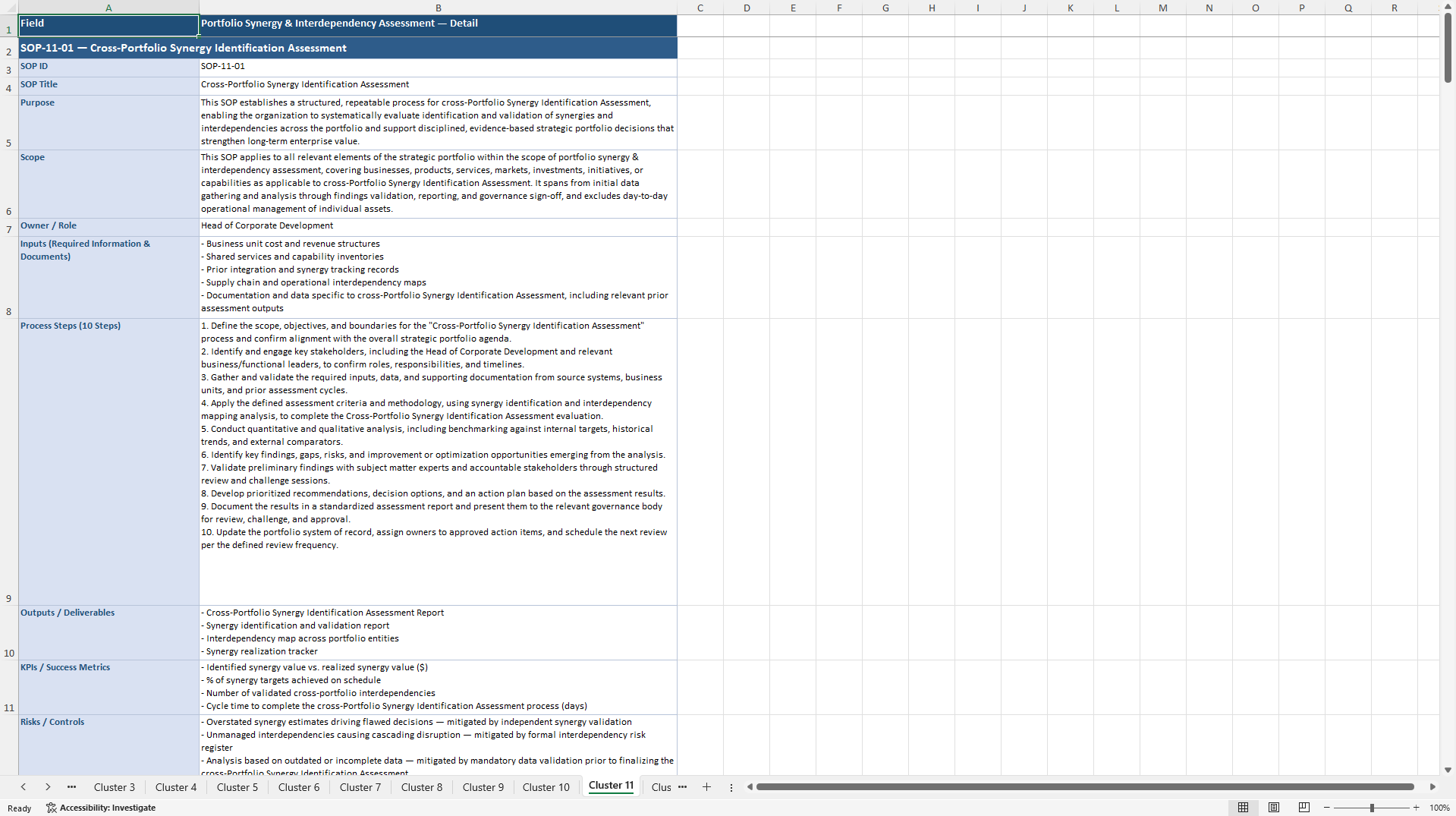Open the Cluster 4 sheet tab
This screenshot has width=1456, height=816.
[176, 787]
